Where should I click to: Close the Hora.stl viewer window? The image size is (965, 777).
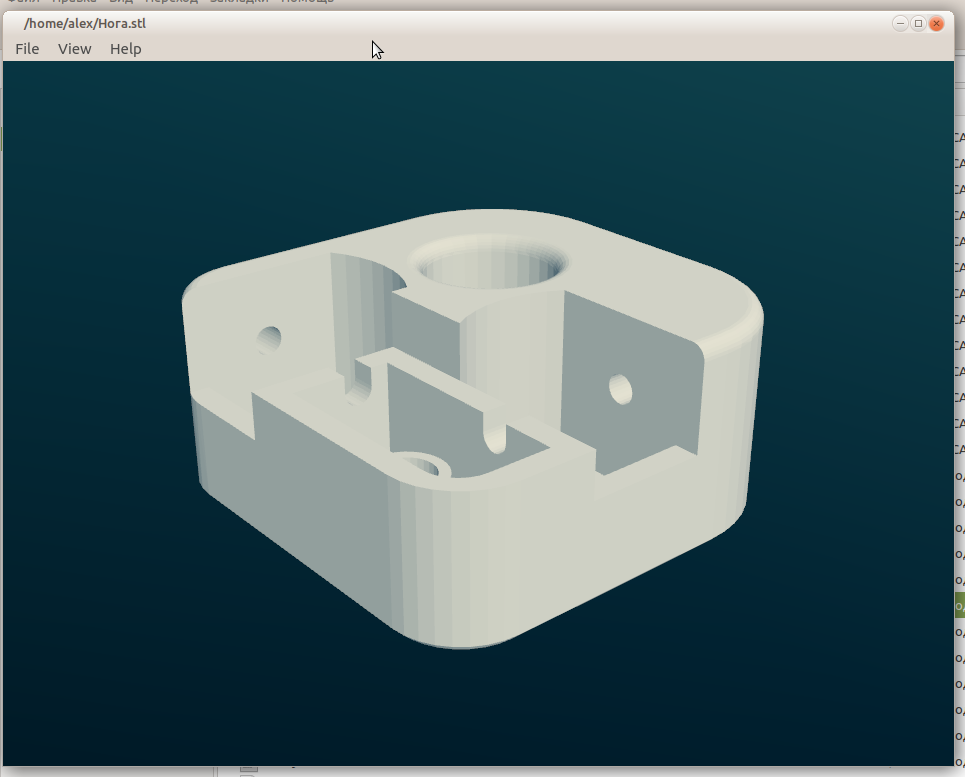(936, 23)
